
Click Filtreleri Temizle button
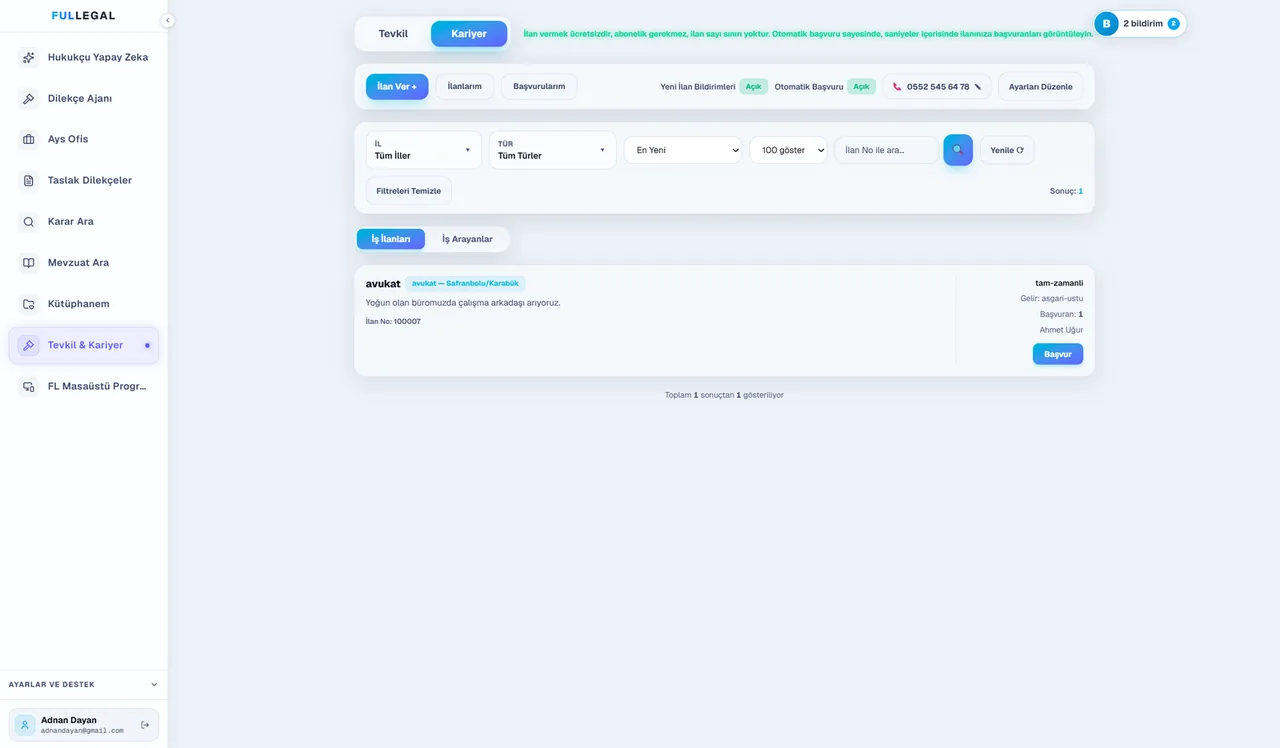[x=408, y=191]
